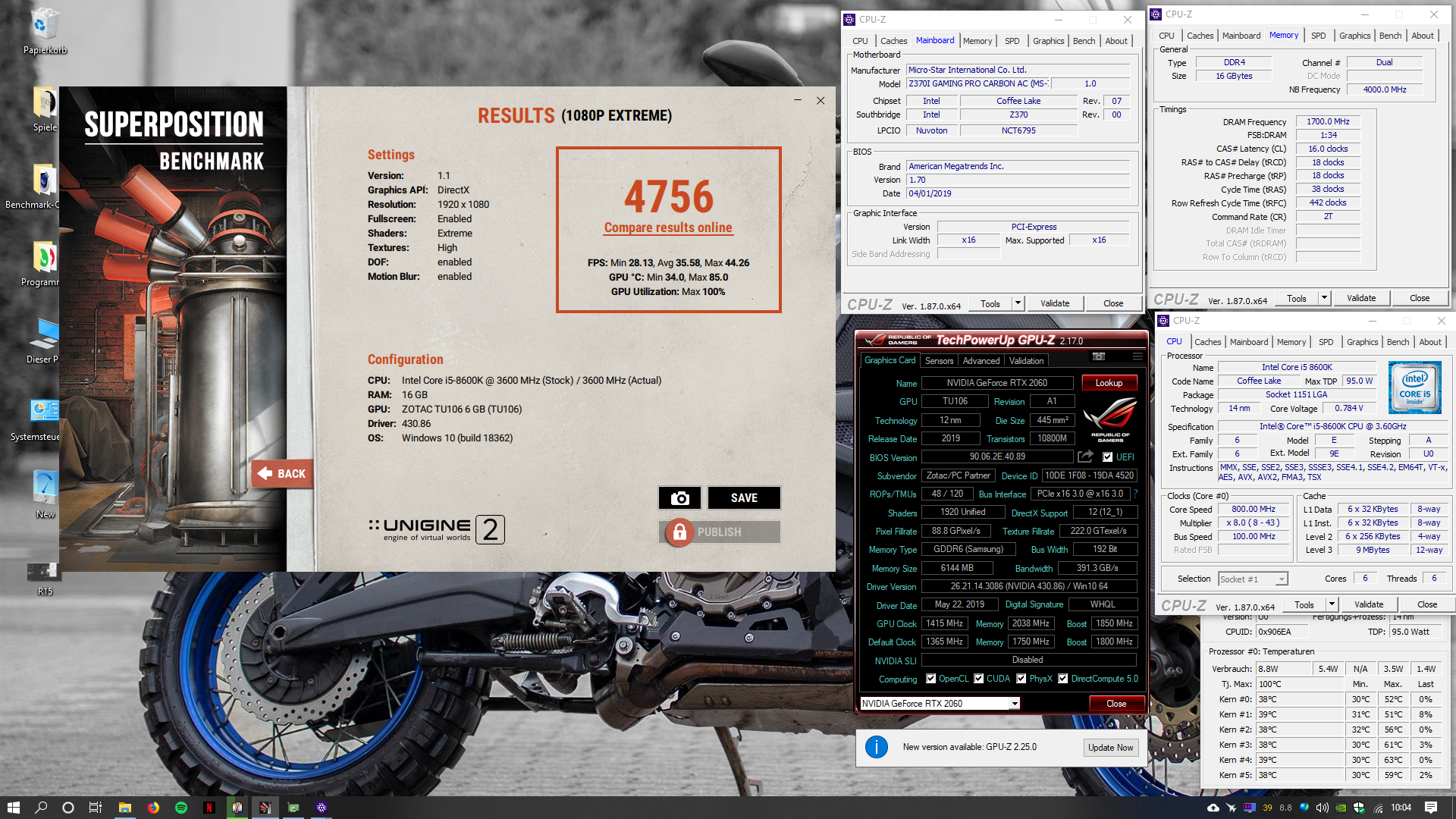The image size is (1456, 819).
Task: Select the New desktop icon
Action: (x=44, y=494)
